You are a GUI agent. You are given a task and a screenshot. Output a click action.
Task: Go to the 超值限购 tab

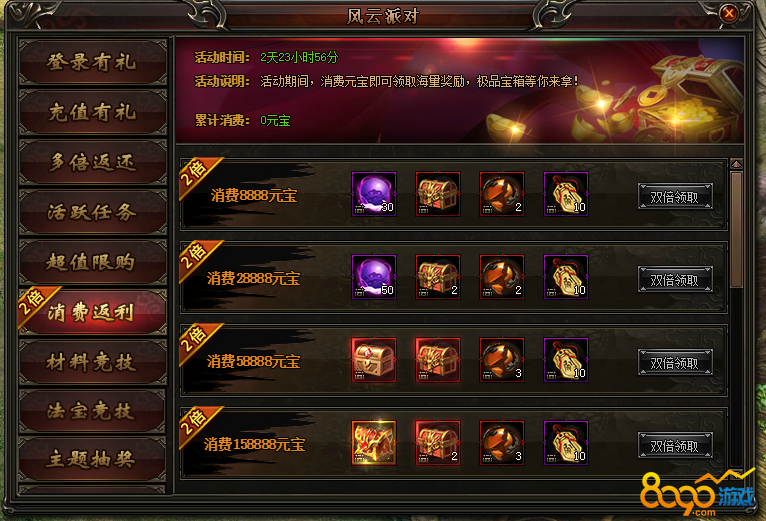92,262
